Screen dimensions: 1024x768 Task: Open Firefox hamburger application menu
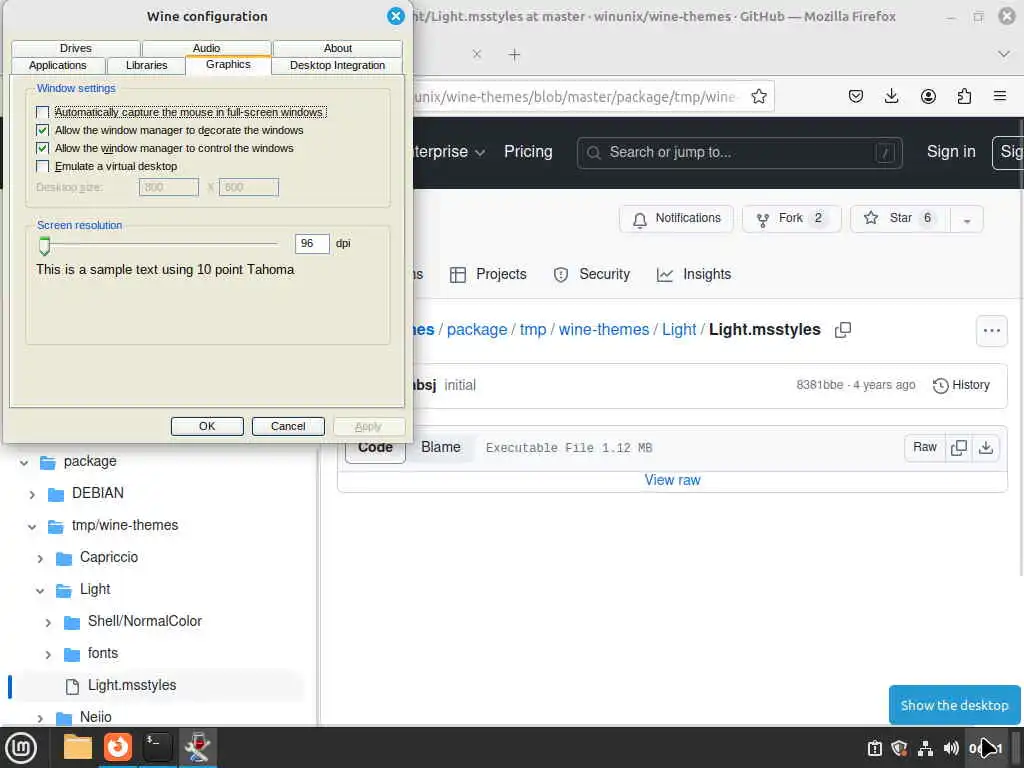pos(1000,97)
